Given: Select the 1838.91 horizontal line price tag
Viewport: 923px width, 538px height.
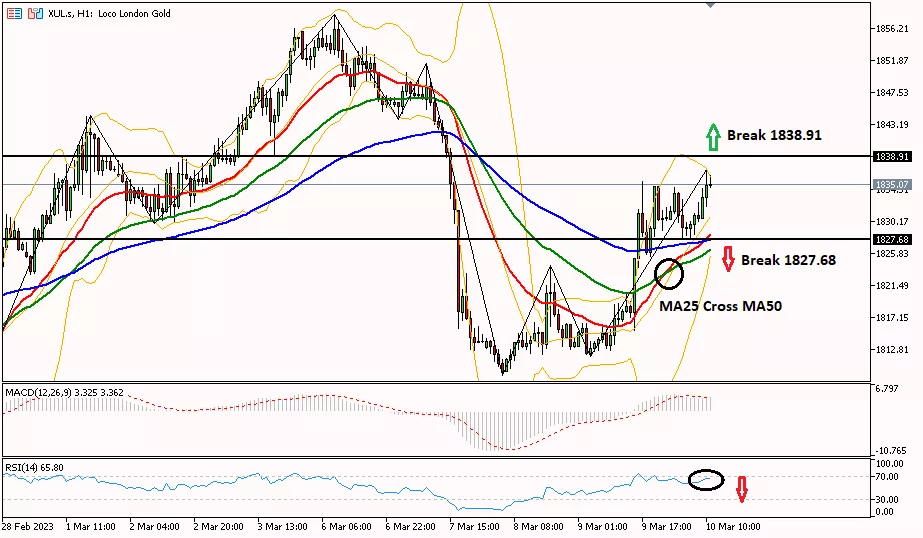Looking at the screenshot, I should pos(892,157).
